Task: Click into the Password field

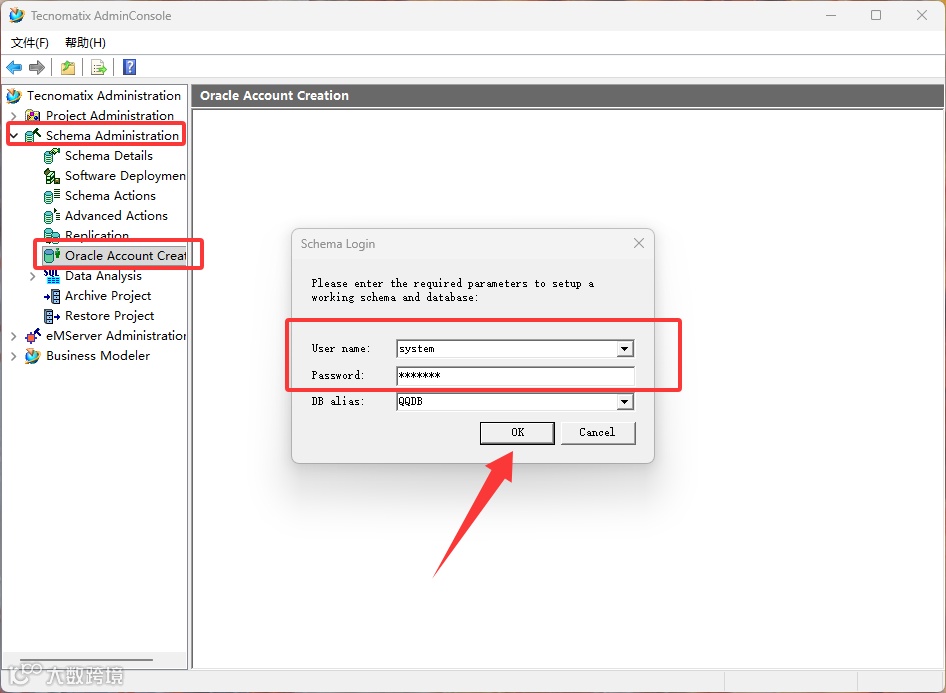Action: tap(515, 375)
